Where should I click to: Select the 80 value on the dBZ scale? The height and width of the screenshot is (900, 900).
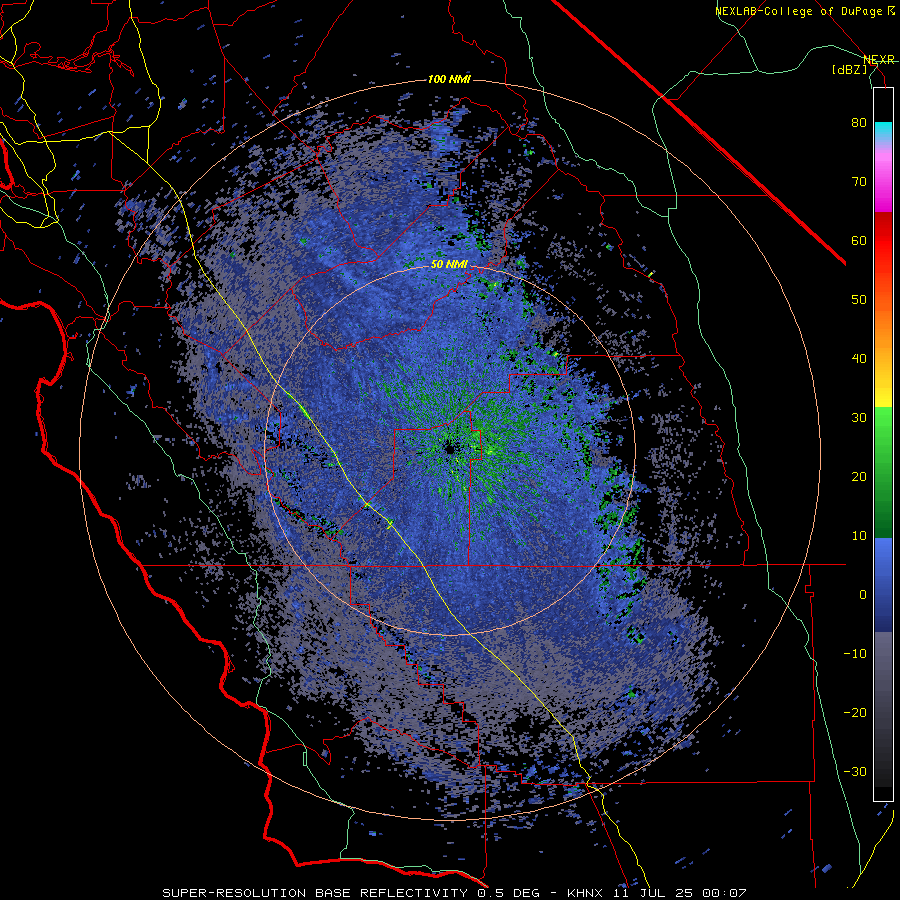(859, 123)
